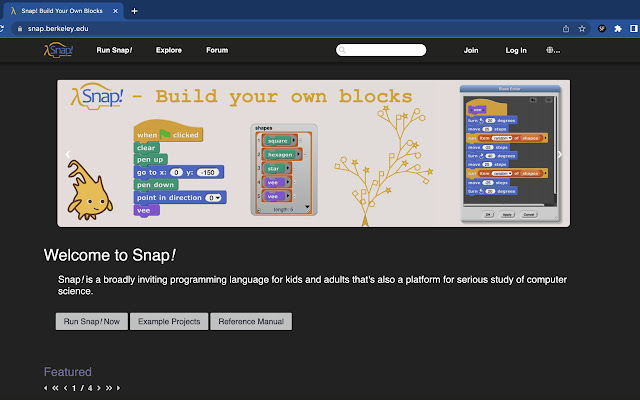Click the Log In link
The width and height of the screenshot is (640, 400).
(x=516, y=50)
